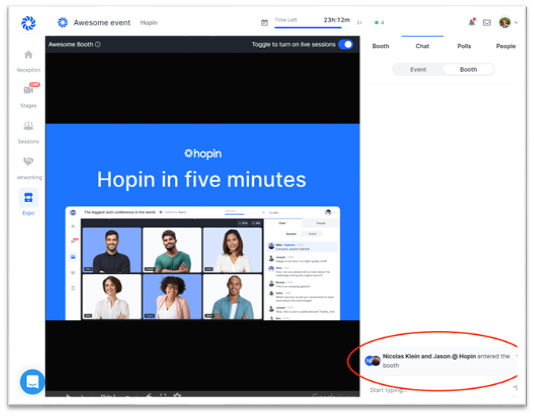Turn off live sessions toggle
534x416 pixels.
346,45
